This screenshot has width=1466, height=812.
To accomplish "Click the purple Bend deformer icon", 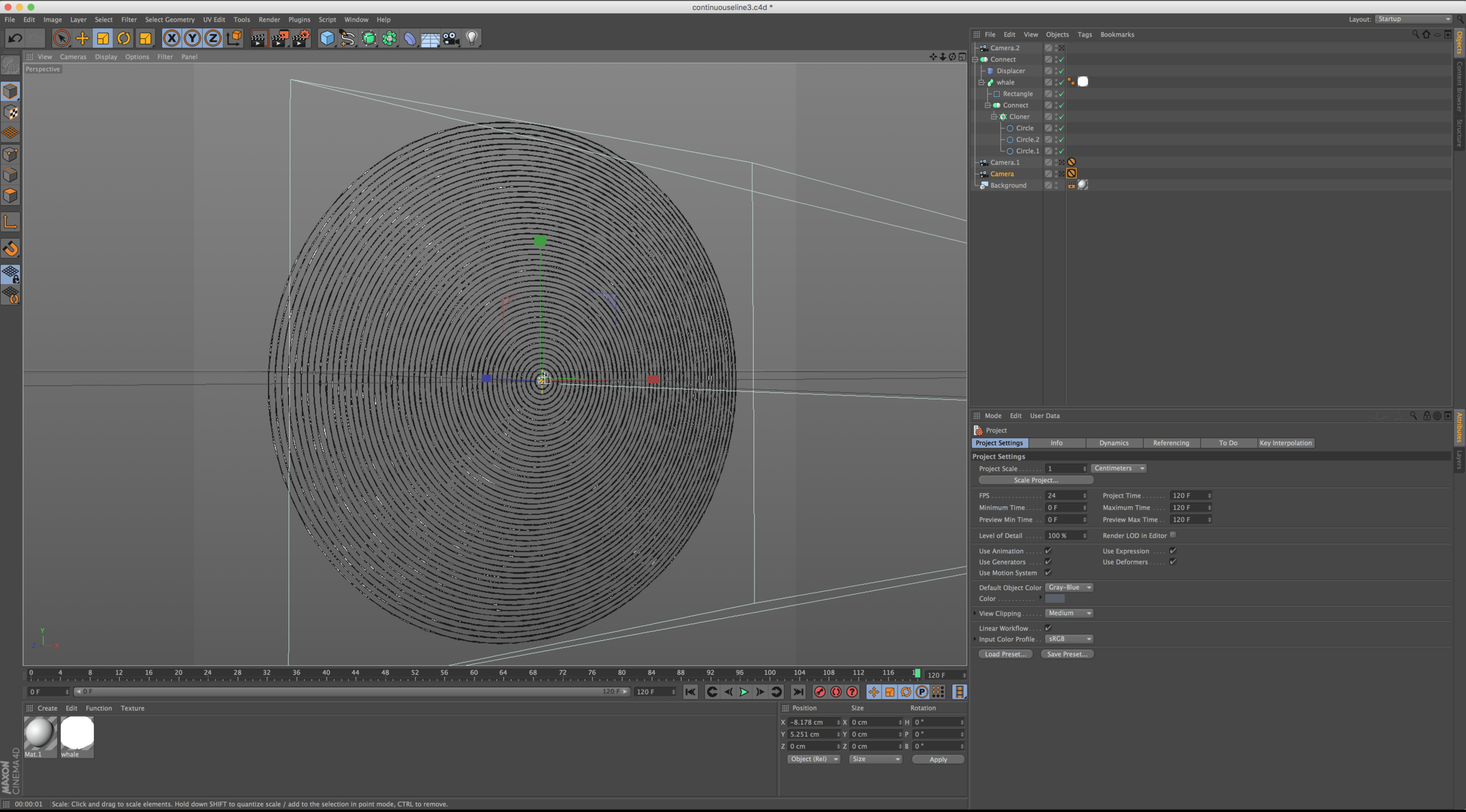I will pyautogui.click(x=410, y=39).
